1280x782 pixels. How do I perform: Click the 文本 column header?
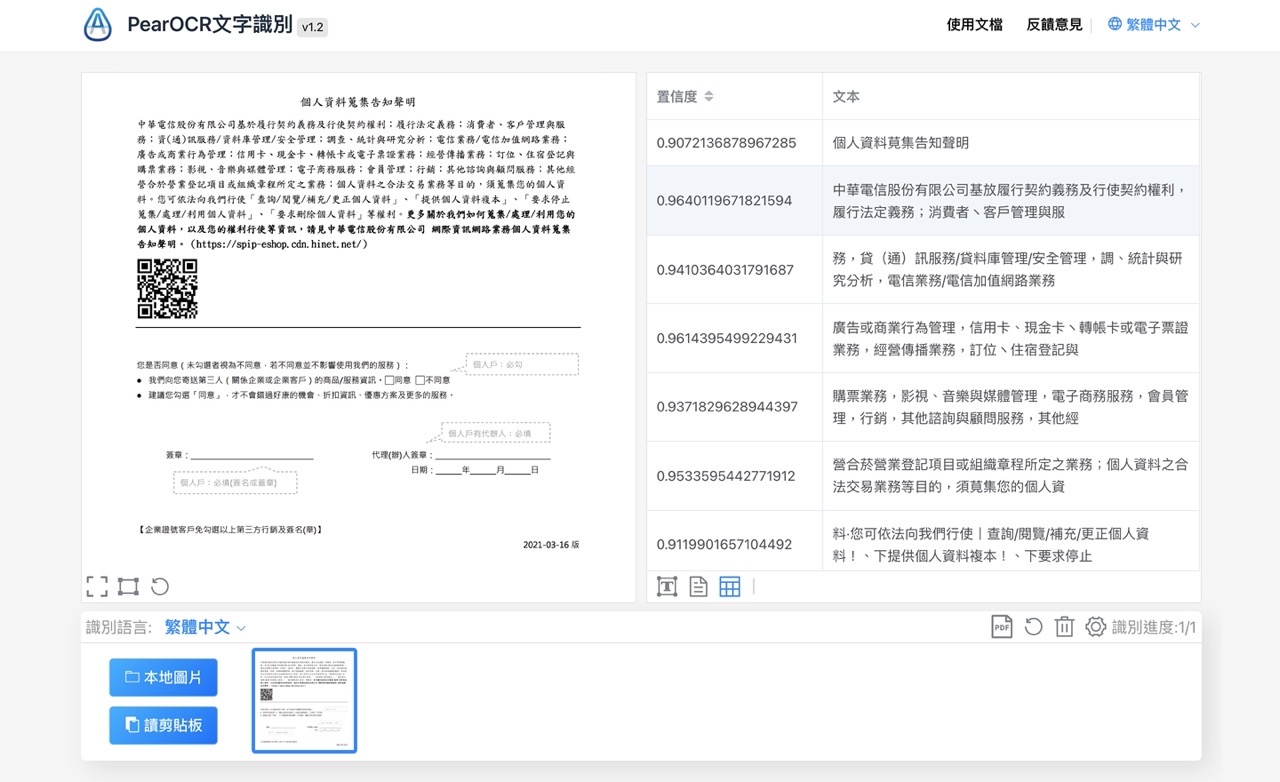1011,97
